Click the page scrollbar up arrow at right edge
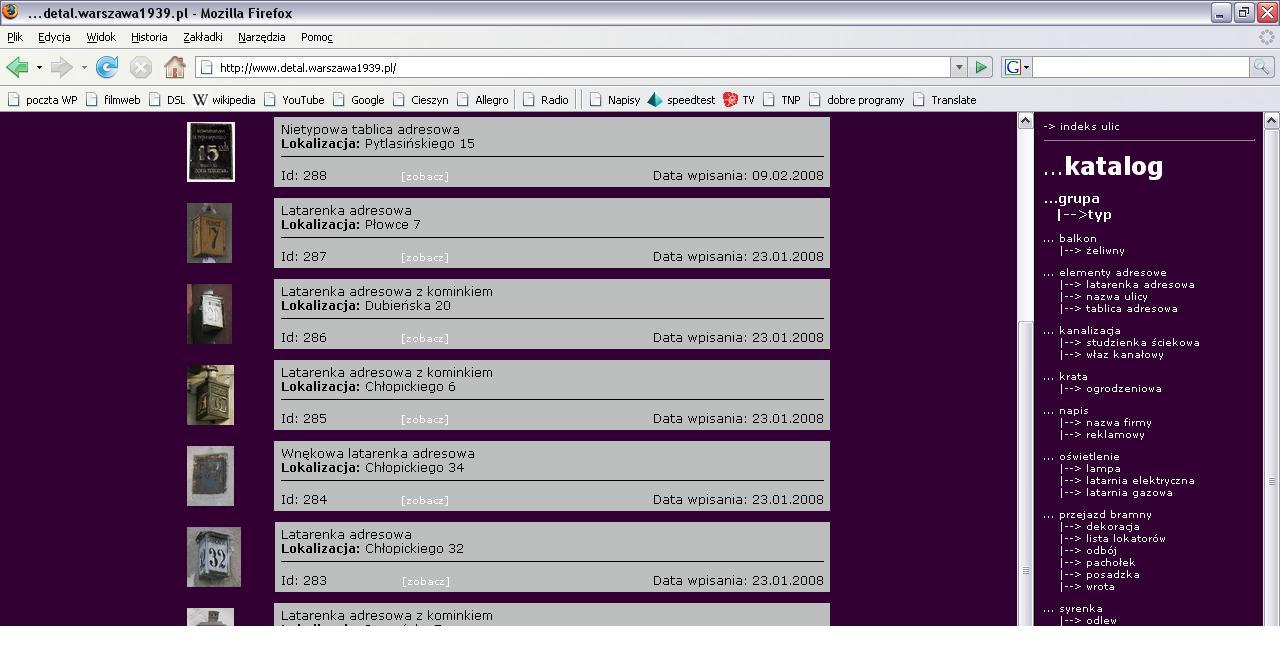This screenshot has height=649, width=1281. click(1272, 121)
